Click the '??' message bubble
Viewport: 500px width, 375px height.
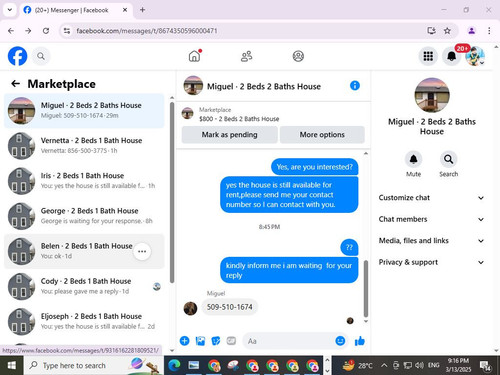[x=349, y=247]
